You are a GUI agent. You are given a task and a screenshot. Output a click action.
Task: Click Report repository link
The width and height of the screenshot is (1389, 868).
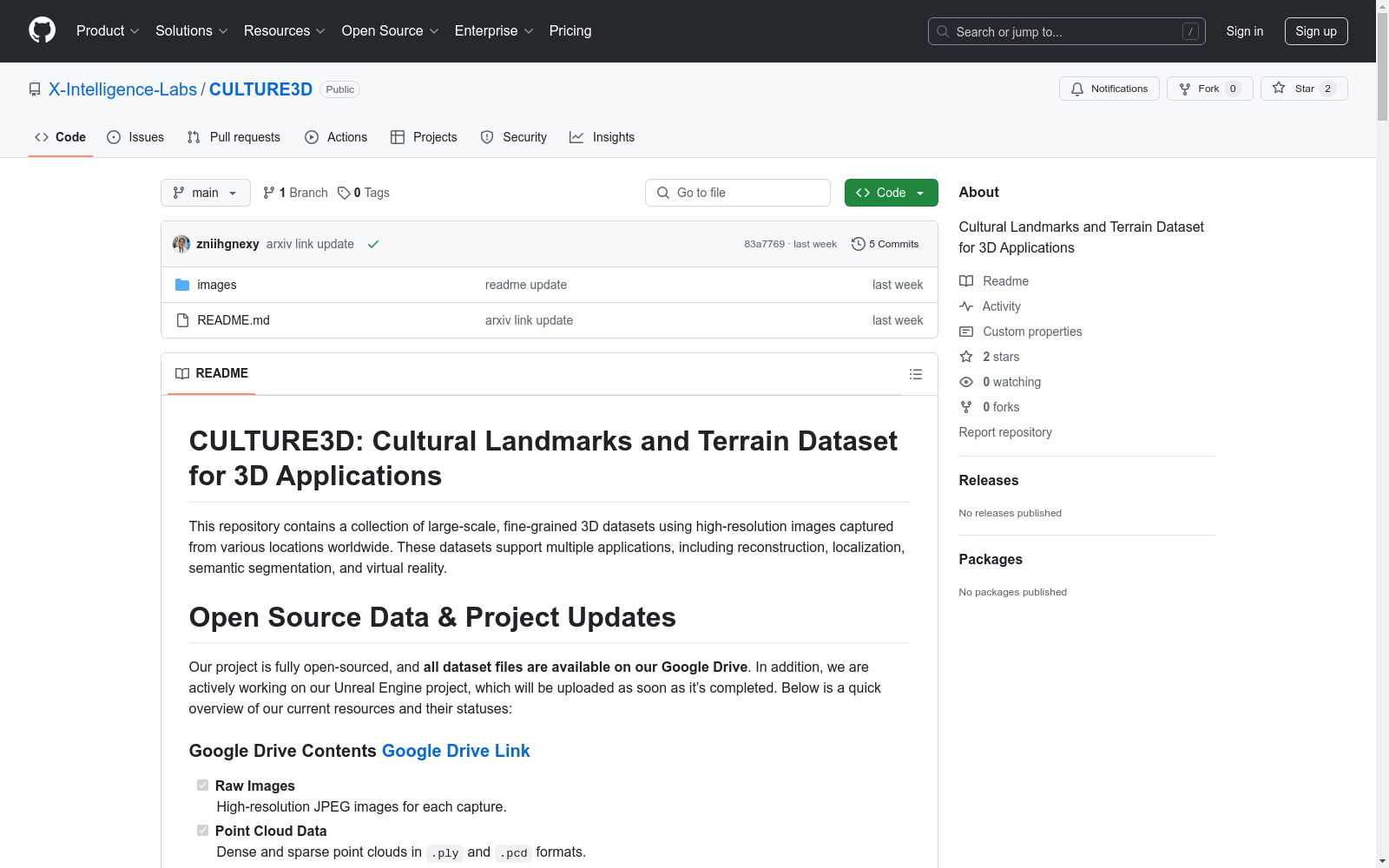1005,432
